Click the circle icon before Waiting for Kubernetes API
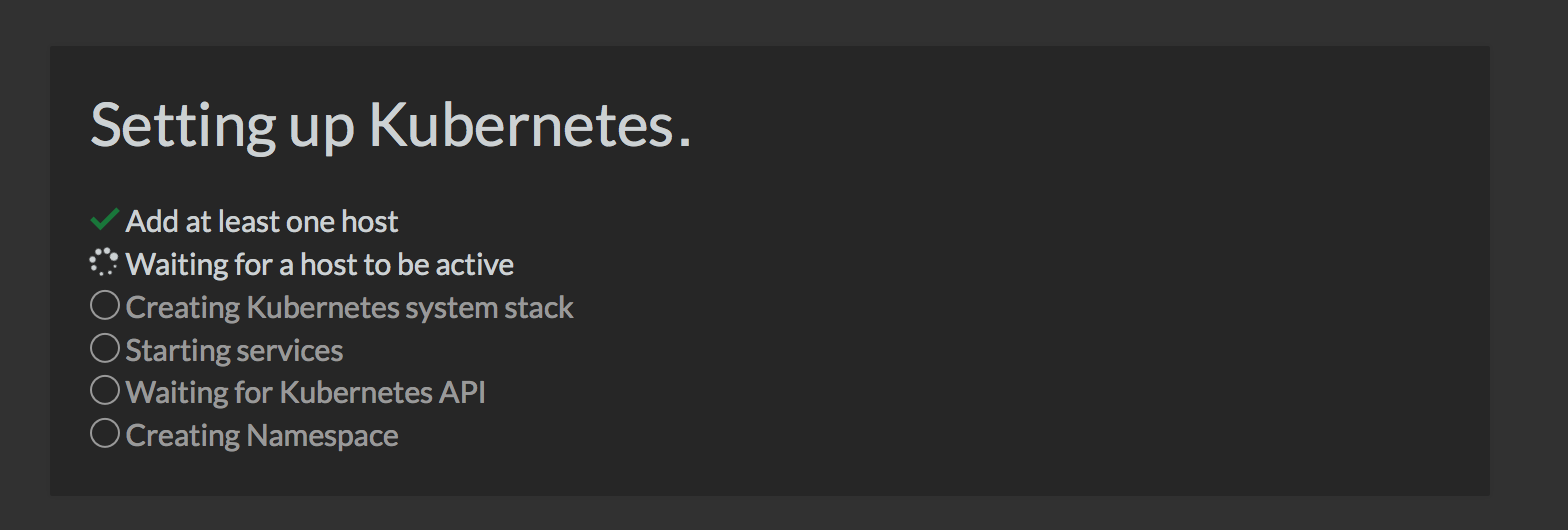1568x530 pixels. [x=105, y=392]
